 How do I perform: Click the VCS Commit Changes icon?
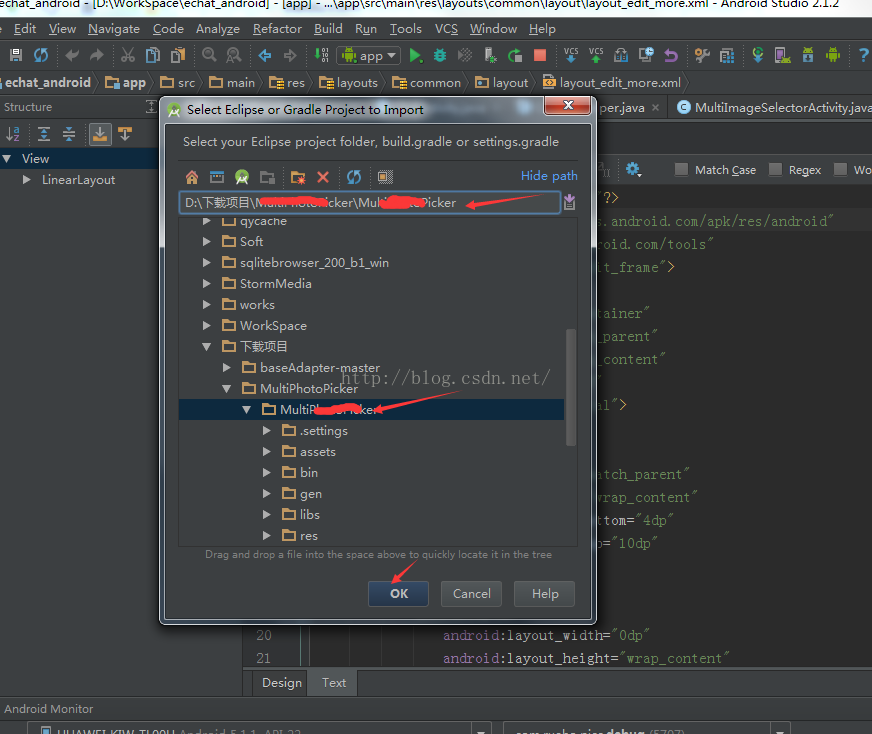(596, 55)
